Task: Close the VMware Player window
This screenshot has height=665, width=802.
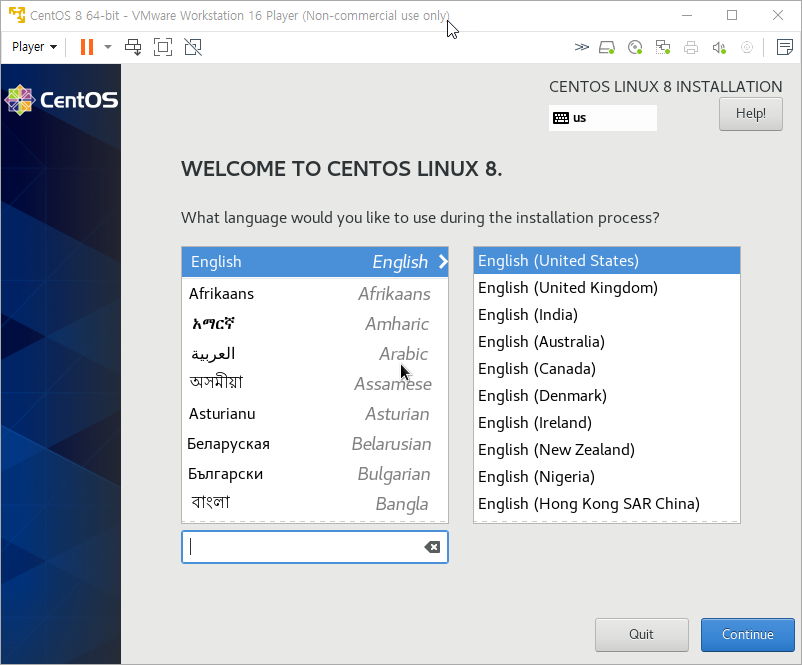Action: pos(777,15)
